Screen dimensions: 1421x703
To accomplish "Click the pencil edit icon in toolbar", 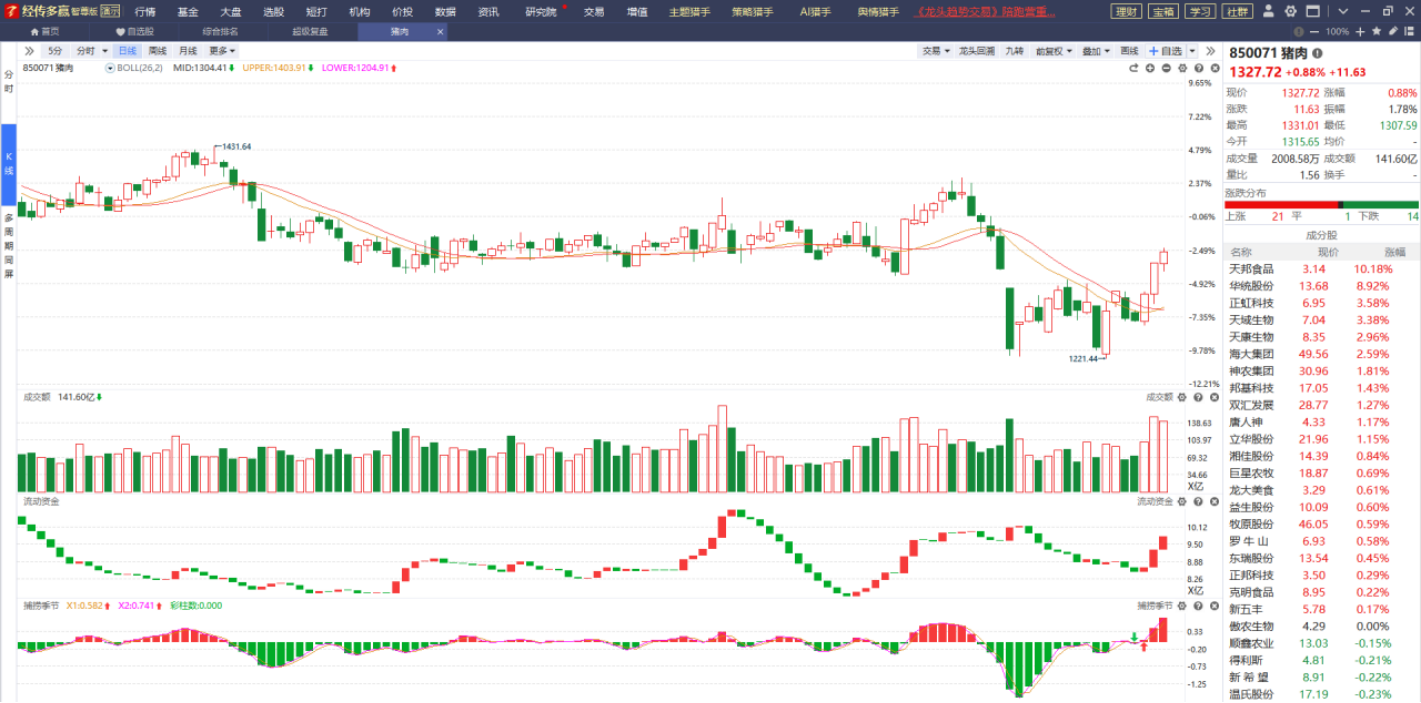I will coord(1393,31).
